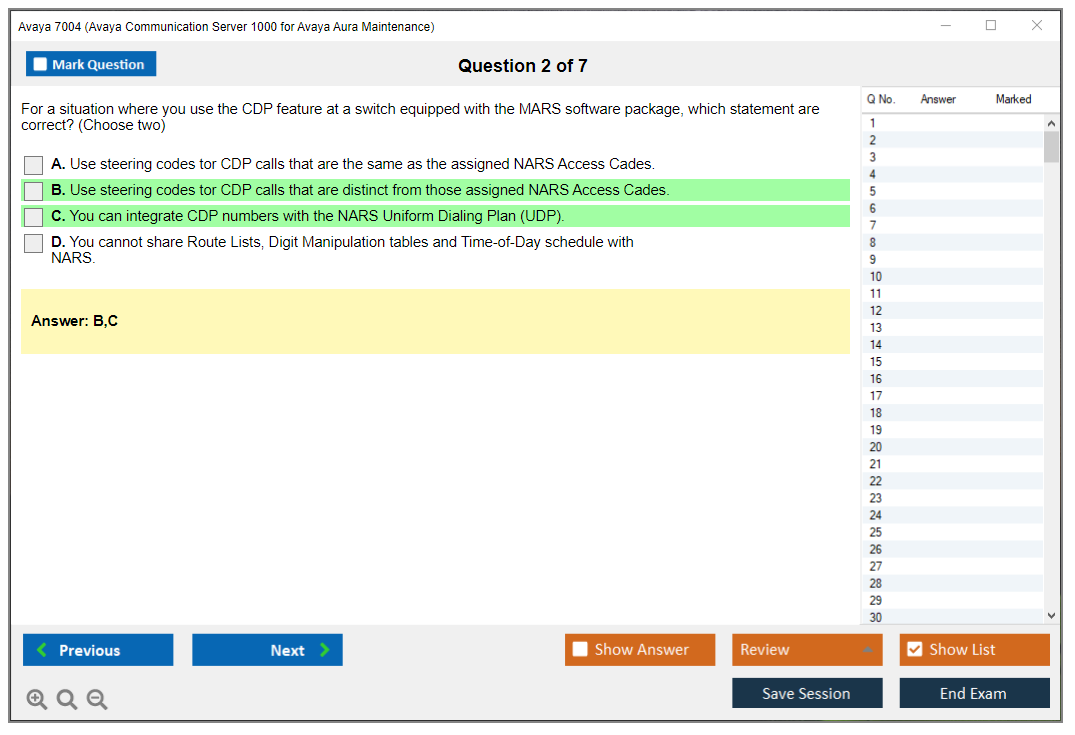Go to the Next question
1075x735 pixels.
[x=267, y=650]
